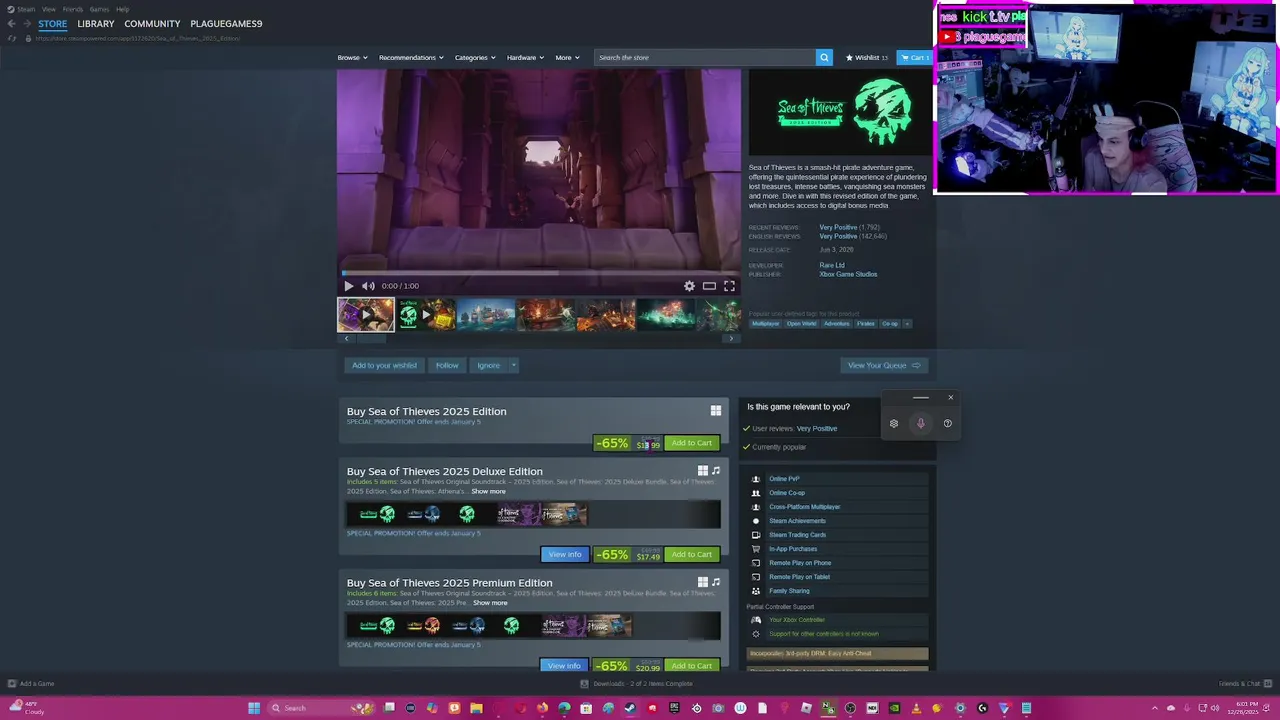Viewport: 1280px width, 720px height.
Task: Click the store search magnifier button
Action: [x=824, y=58]
